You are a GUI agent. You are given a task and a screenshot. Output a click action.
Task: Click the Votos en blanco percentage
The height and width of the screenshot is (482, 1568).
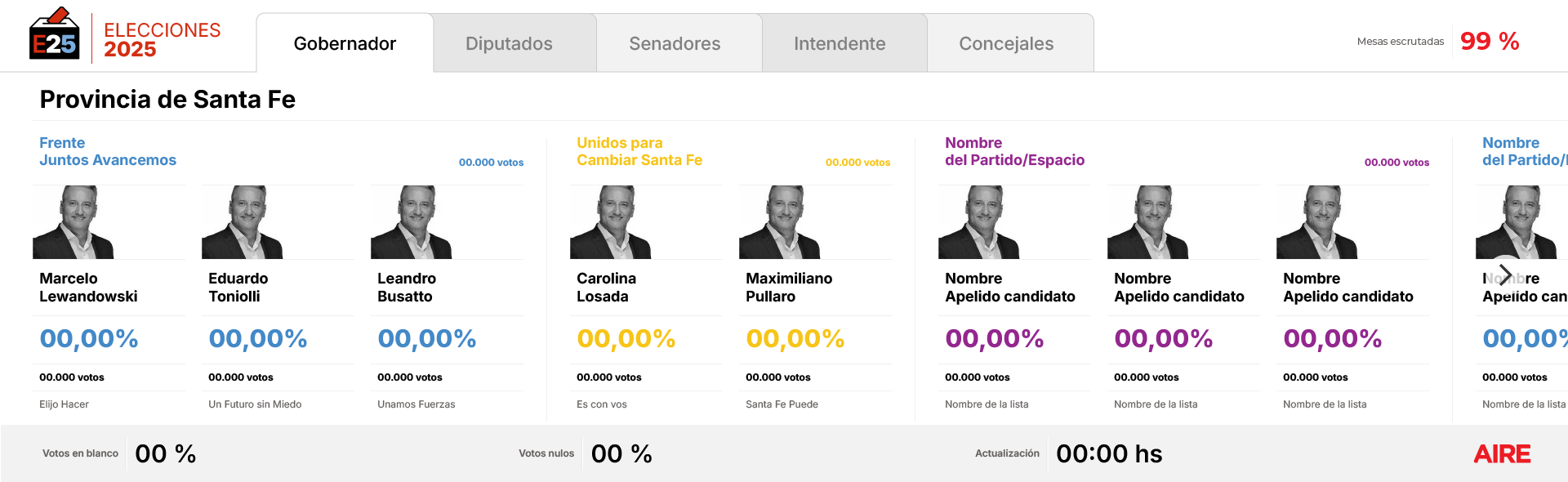point(165,453)
